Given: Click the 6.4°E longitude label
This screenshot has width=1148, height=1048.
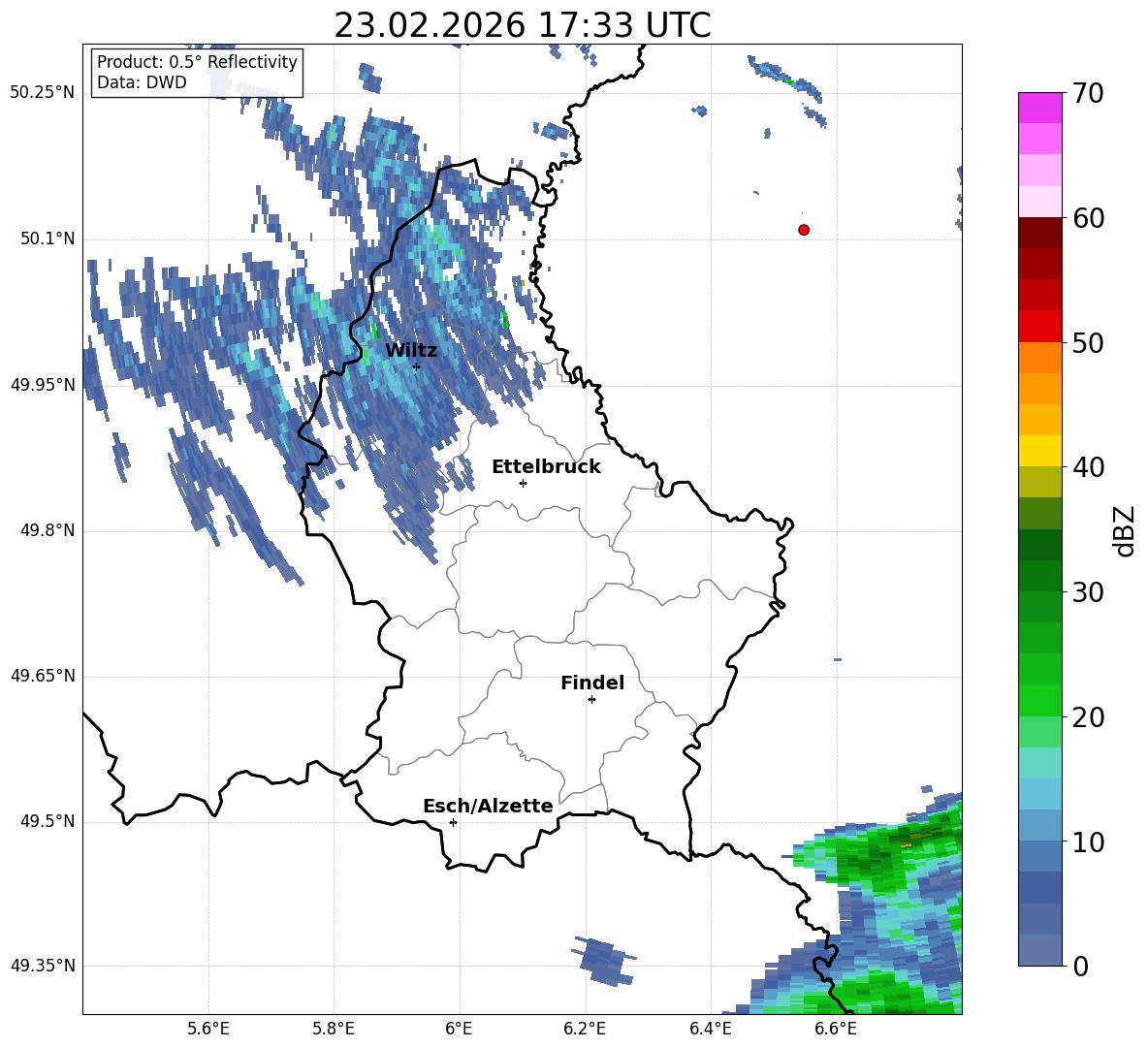Looking at the screenshot, I should (710, 1029).
